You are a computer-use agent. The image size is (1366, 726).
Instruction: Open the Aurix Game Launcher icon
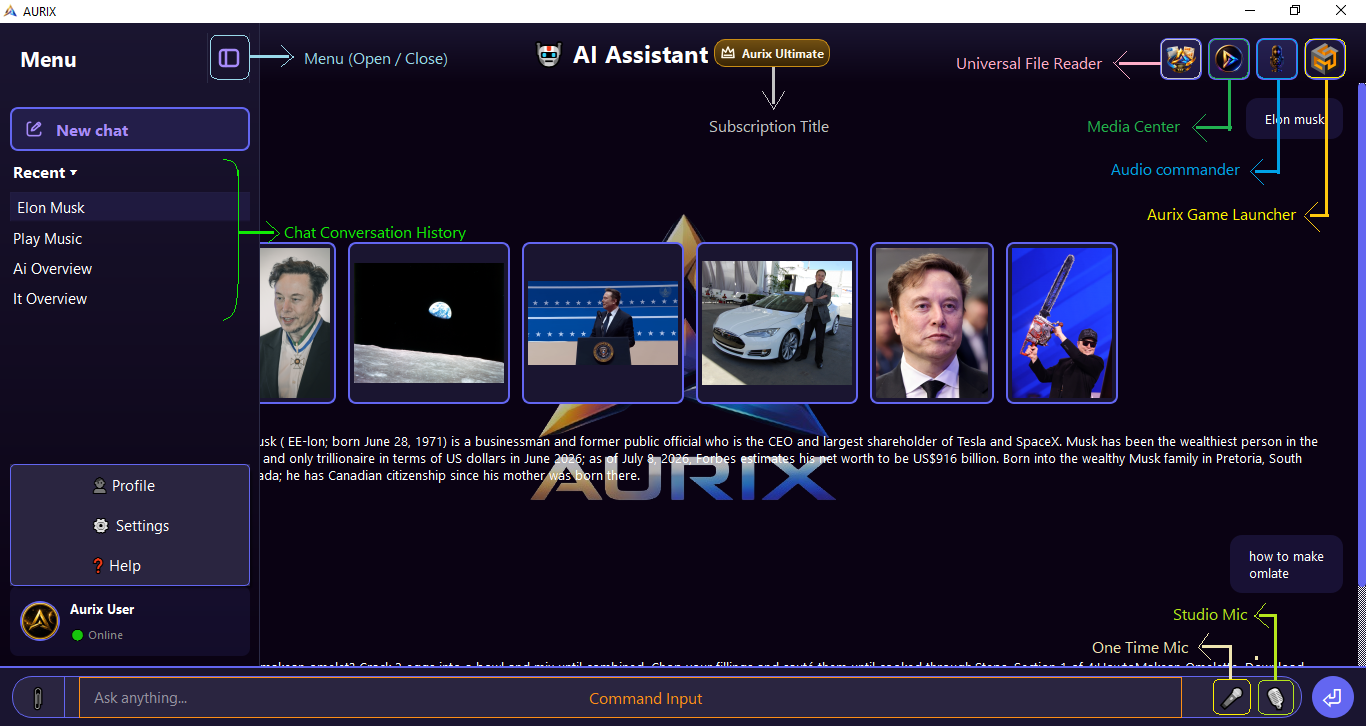1325,59
